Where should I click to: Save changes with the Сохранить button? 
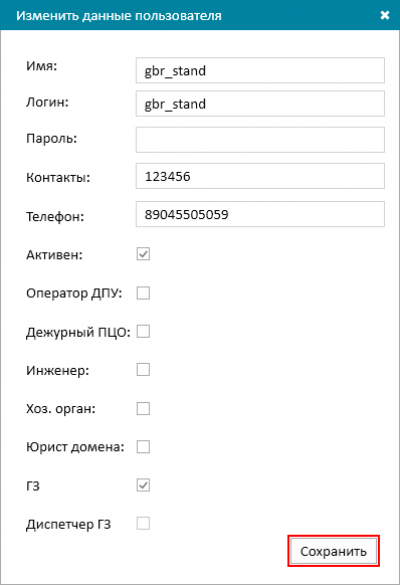334,551
